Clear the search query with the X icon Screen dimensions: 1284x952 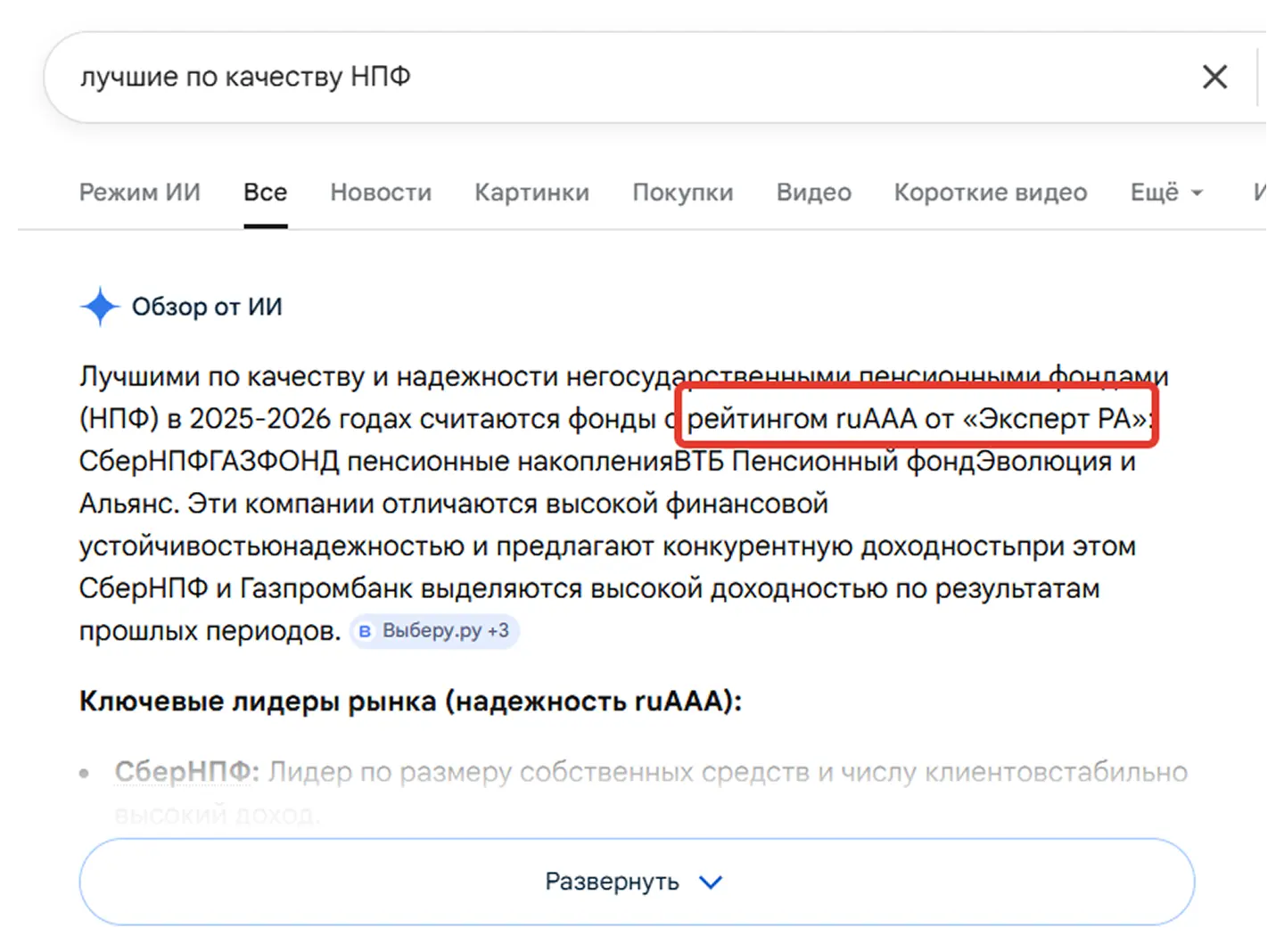click(1214, 77)
